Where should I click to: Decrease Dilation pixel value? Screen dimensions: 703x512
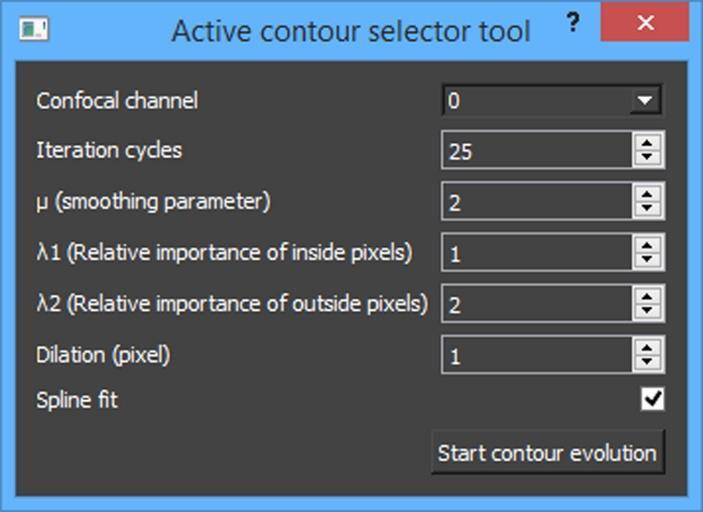coord(647,362)
